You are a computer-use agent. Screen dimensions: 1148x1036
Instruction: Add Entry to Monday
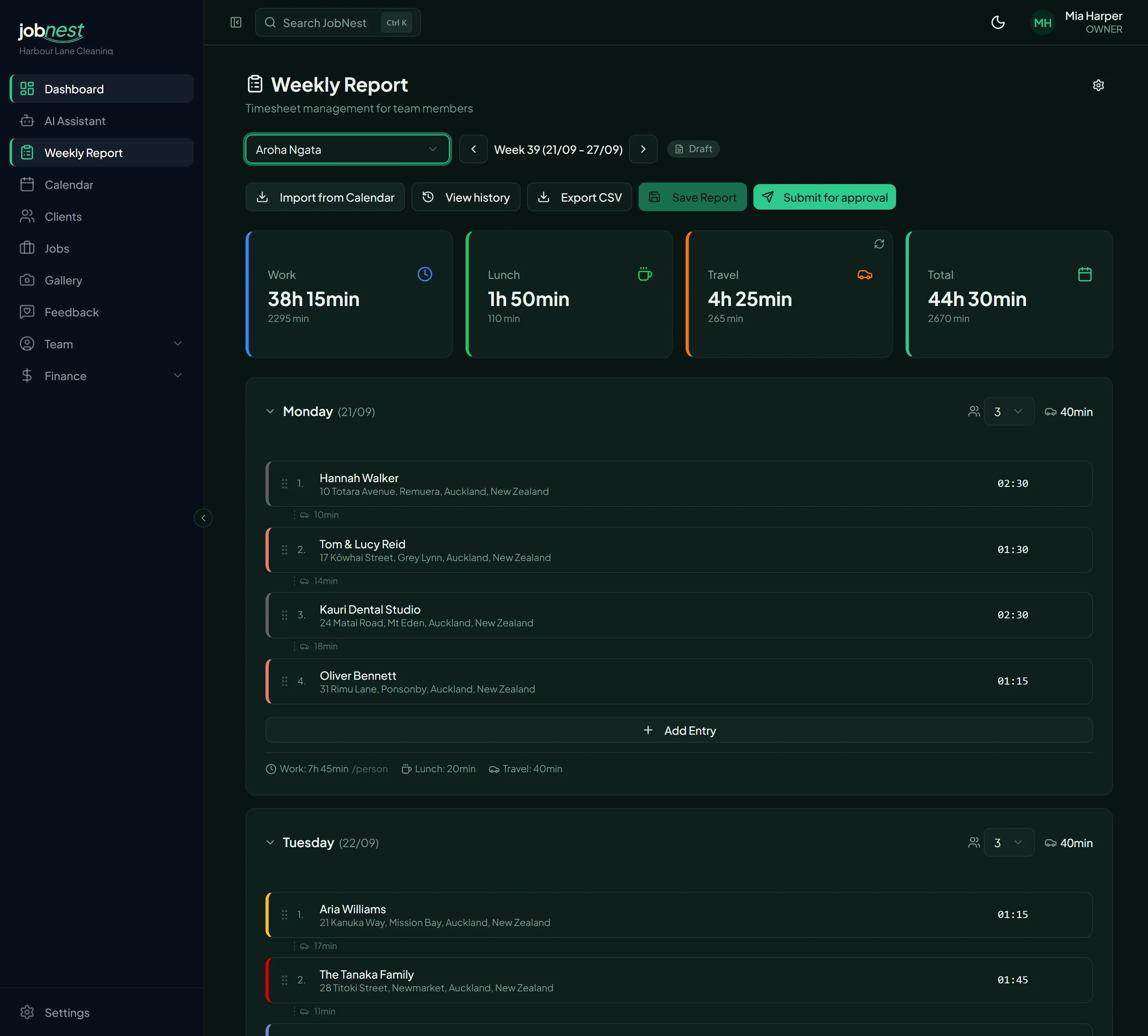(x=679, y=730)
